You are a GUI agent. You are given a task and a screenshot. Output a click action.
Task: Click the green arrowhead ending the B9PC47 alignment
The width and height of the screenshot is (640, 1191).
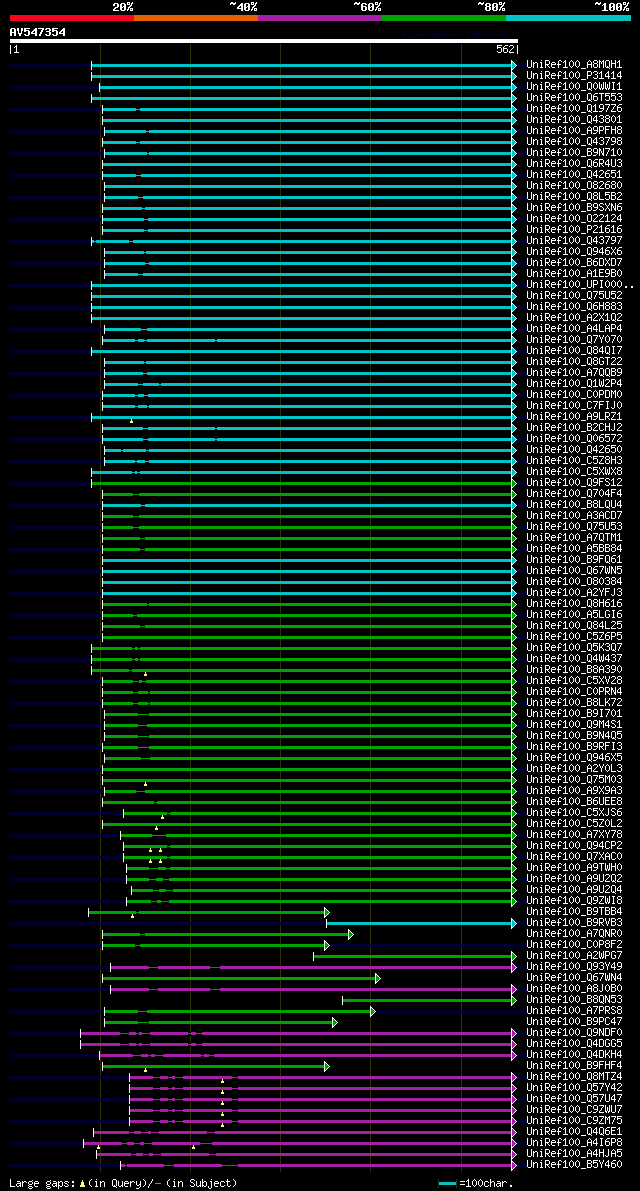335,1022
